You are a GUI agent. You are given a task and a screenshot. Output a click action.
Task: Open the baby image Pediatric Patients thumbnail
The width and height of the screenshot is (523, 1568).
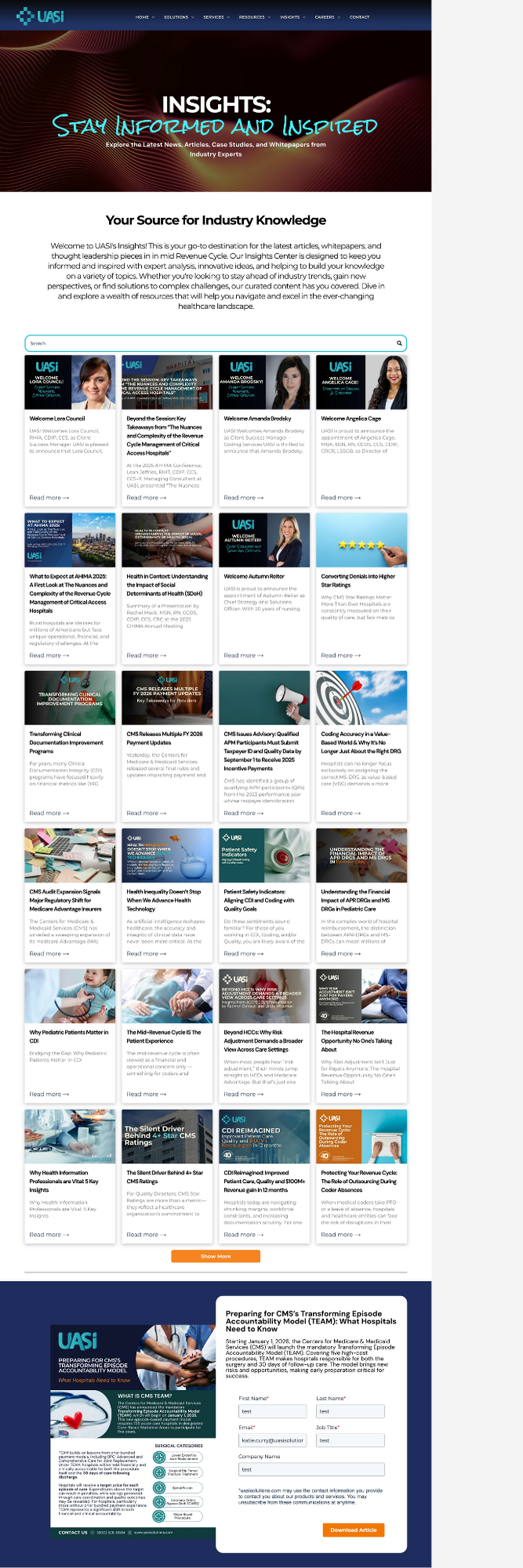(x=70, y=996)
